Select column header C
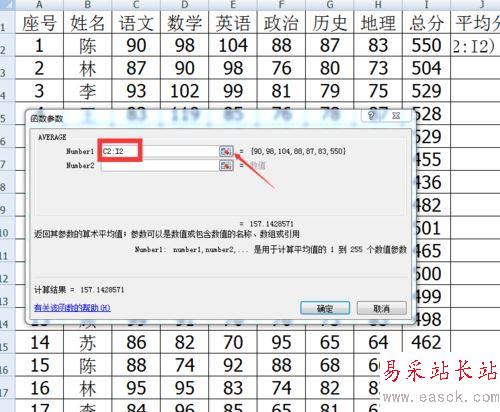The width and height of the screenshot is (500, 412). point(136,5)
